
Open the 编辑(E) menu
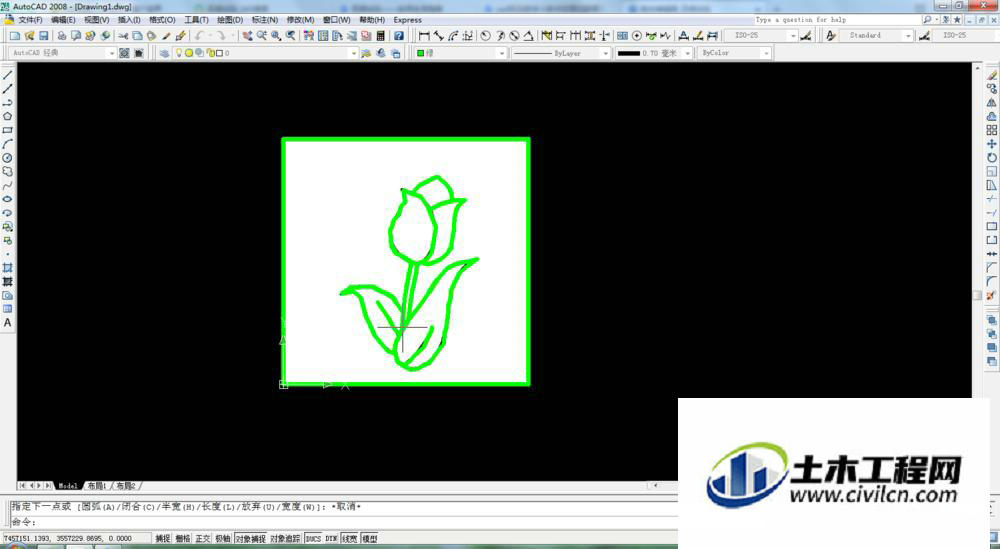[62, 20]
